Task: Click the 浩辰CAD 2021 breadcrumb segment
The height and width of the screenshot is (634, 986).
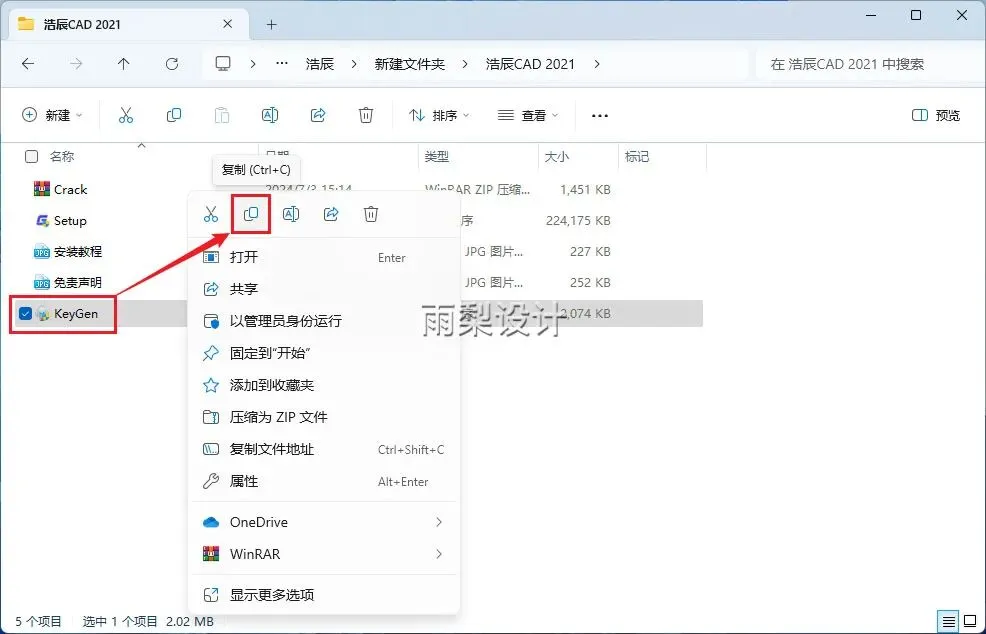Action: click(530, 64)
